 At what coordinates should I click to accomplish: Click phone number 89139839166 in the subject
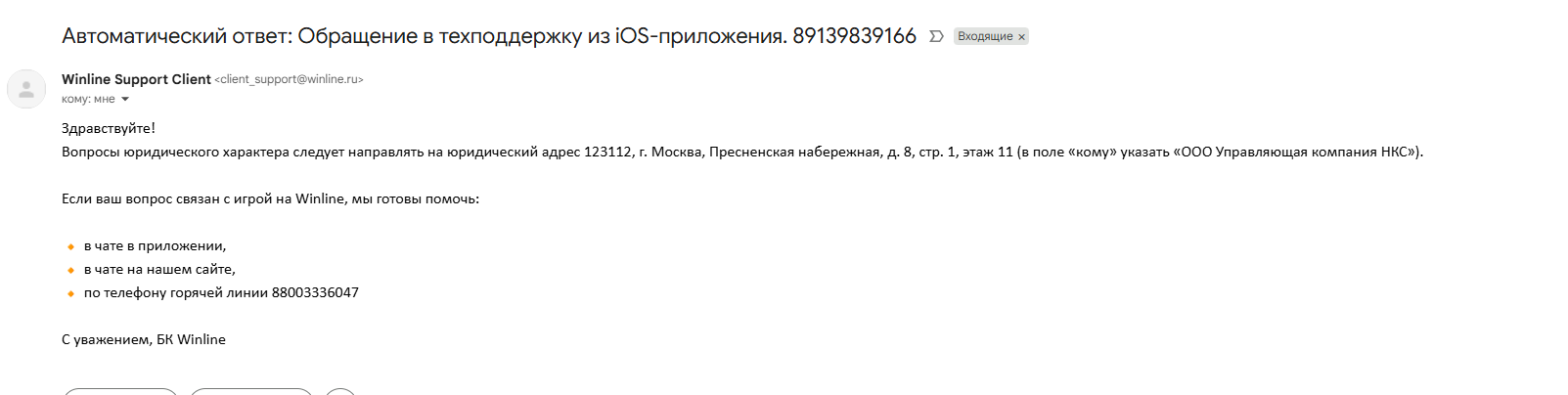[x=854, y=36]
